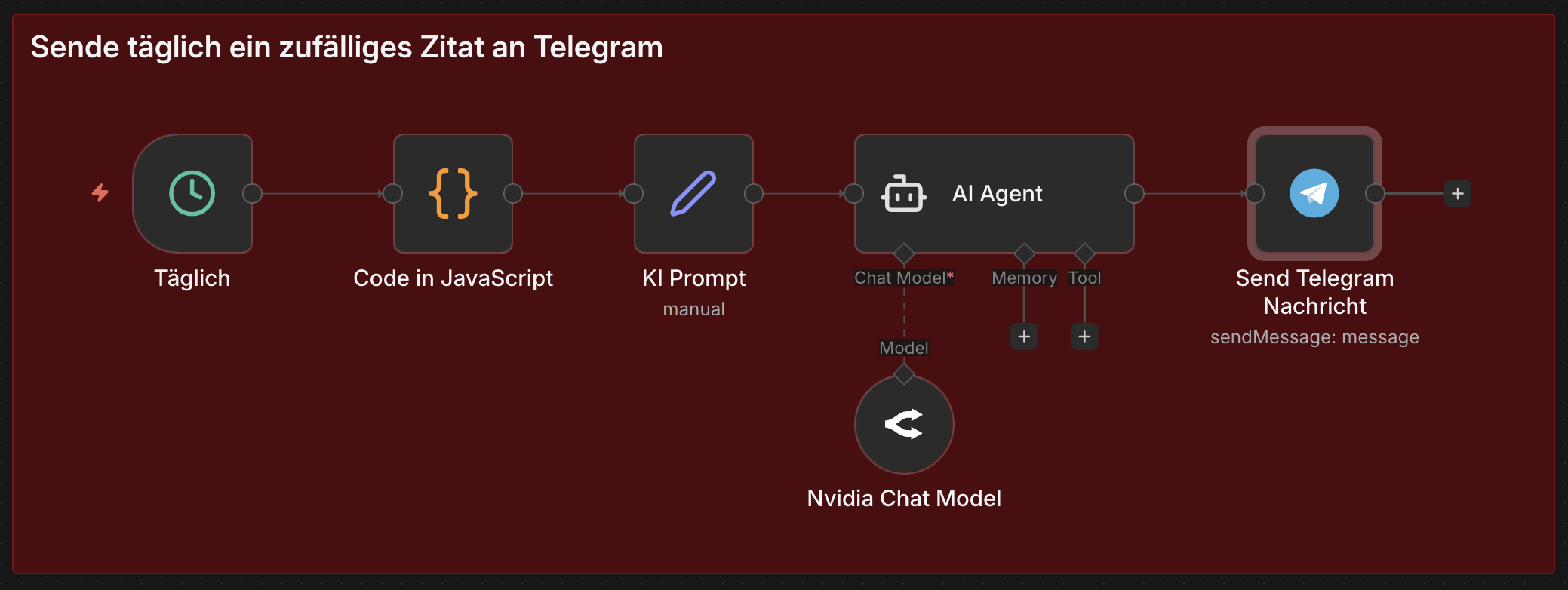Add a Memory sub-node with plus button
Screen dimensions: 1568x590
pos(1024,336)
